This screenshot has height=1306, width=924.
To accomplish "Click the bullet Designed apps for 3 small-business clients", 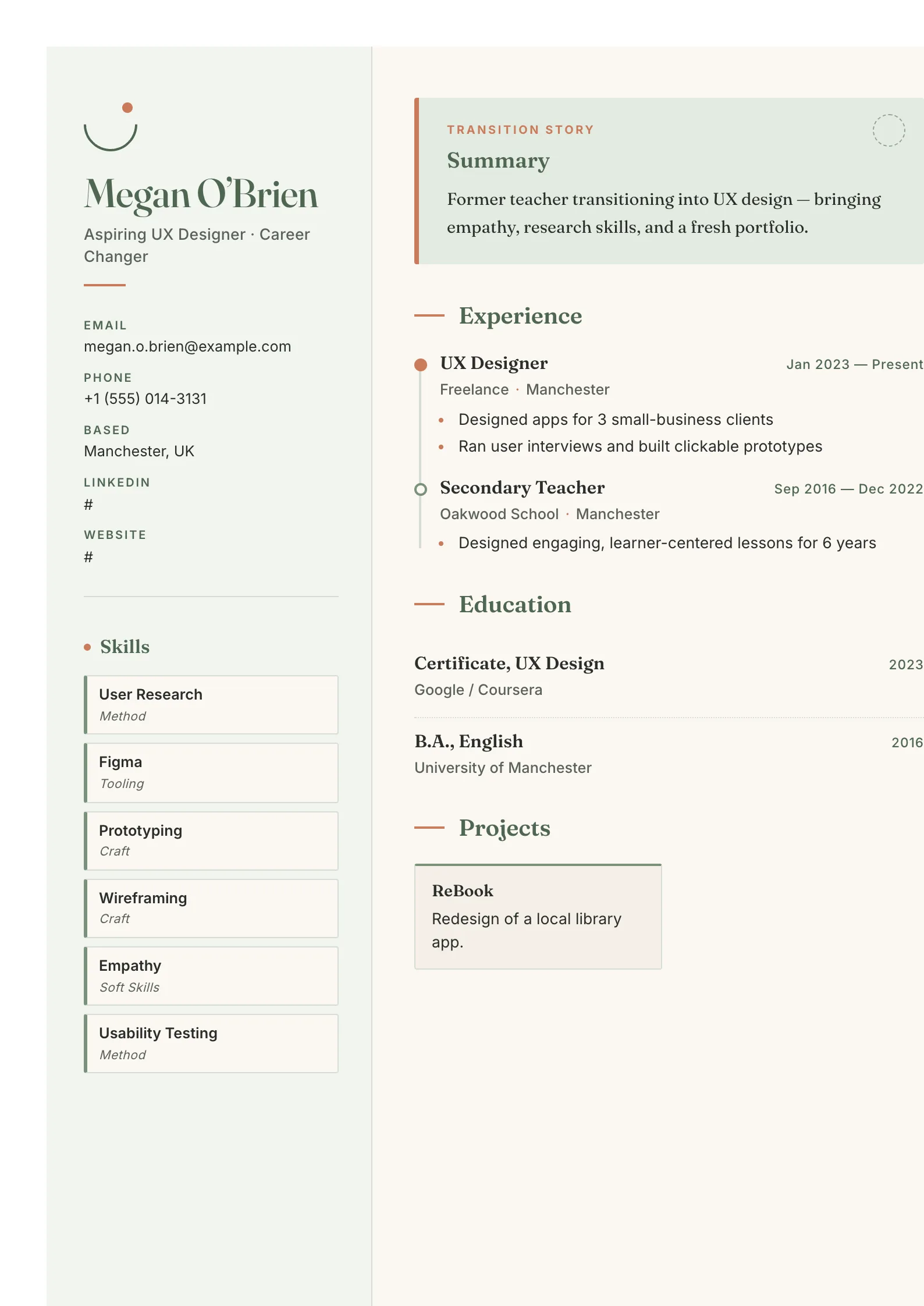I will coord(616,420).
